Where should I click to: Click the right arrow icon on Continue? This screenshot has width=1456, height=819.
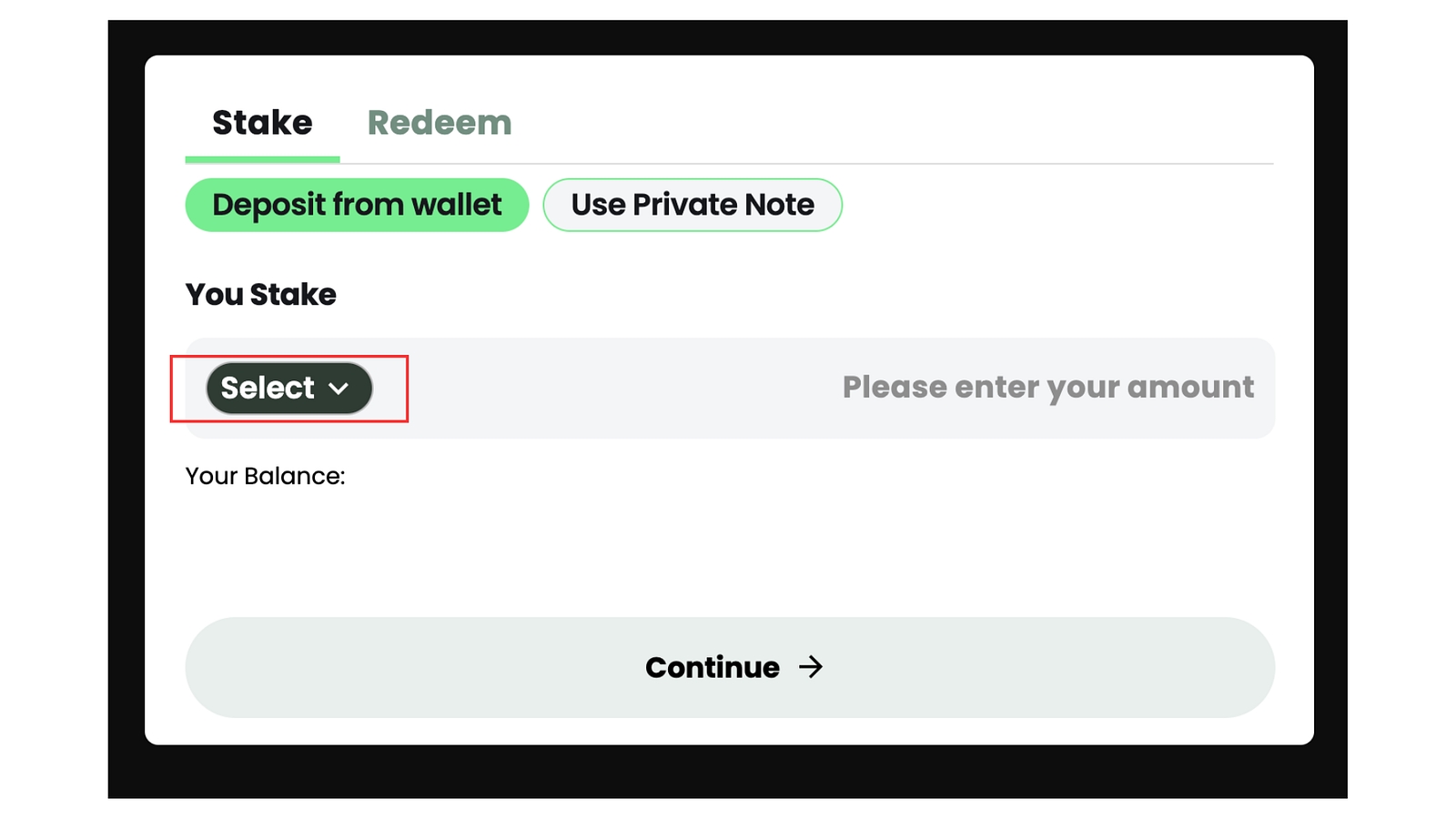tap(811, 667)
